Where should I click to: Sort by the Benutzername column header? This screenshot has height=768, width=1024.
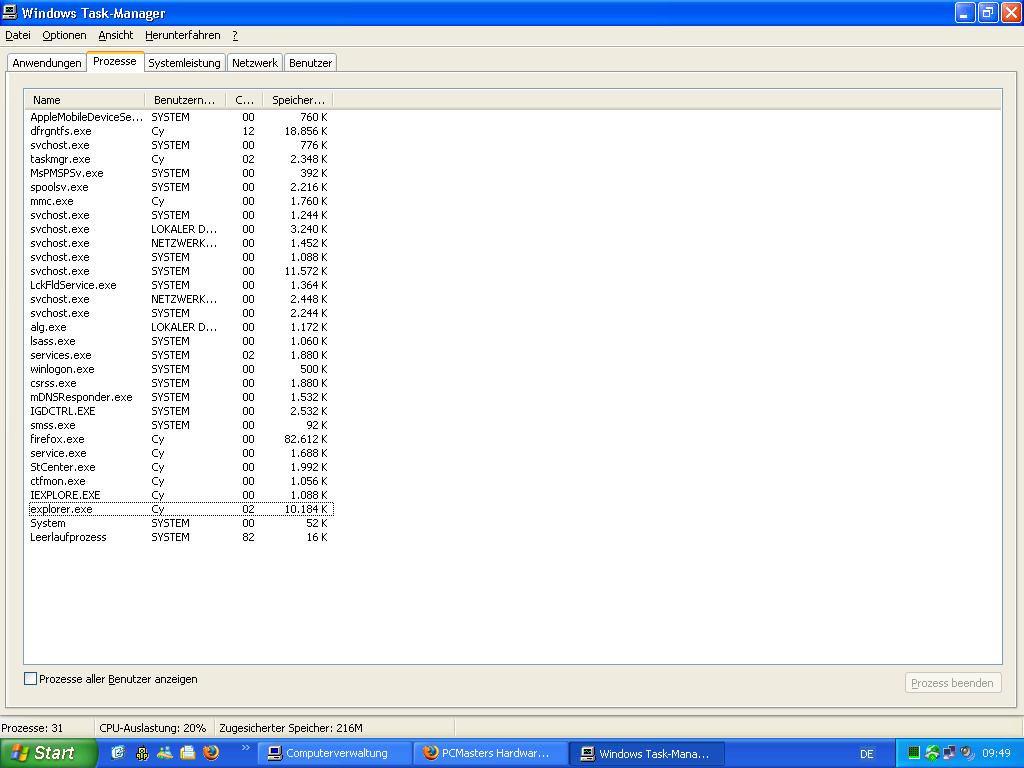(185, 100)
